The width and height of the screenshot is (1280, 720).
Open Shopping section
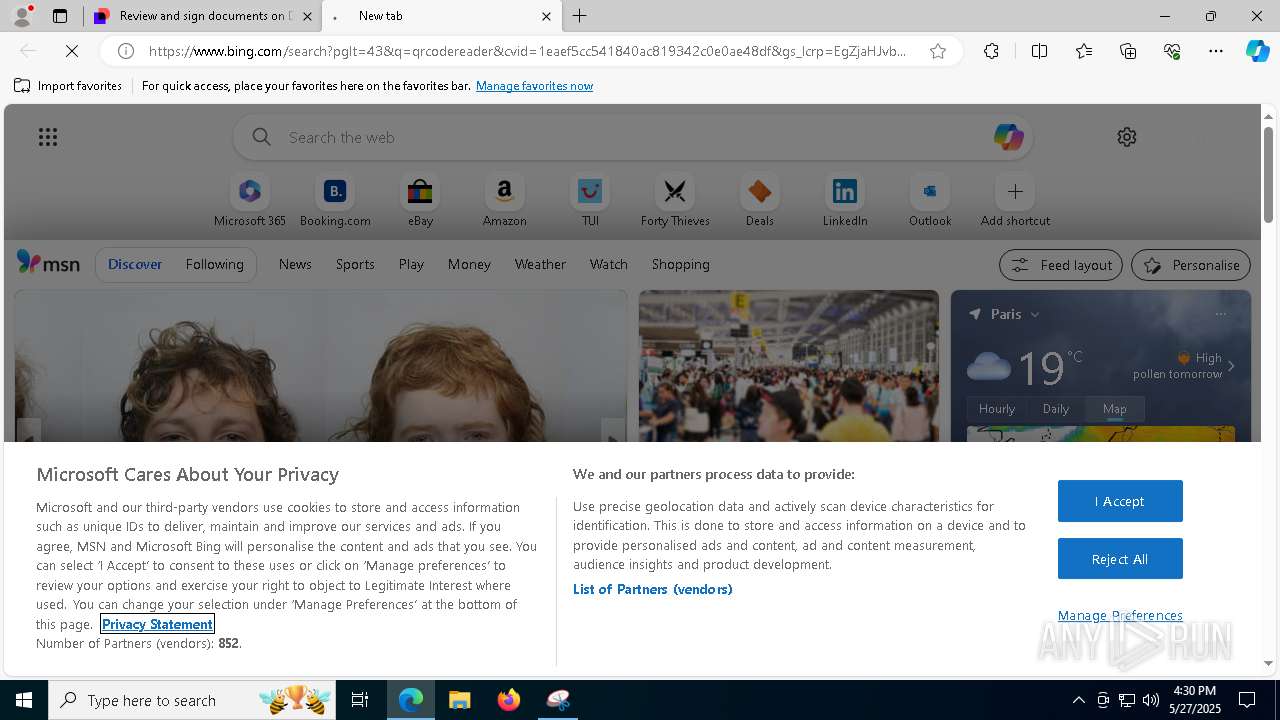(x=681, y=264)
